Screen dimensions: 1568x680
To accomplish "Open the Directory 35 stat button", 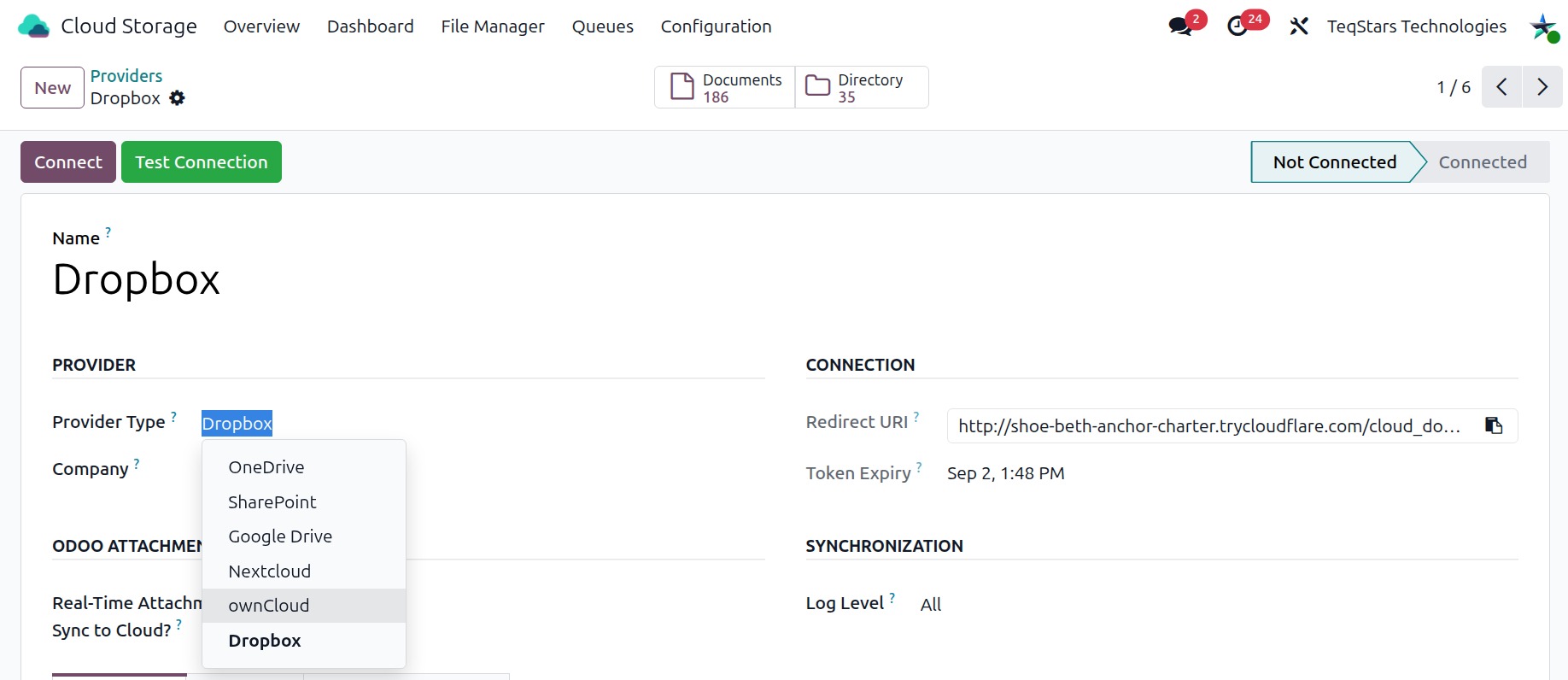I will (862, 87).
